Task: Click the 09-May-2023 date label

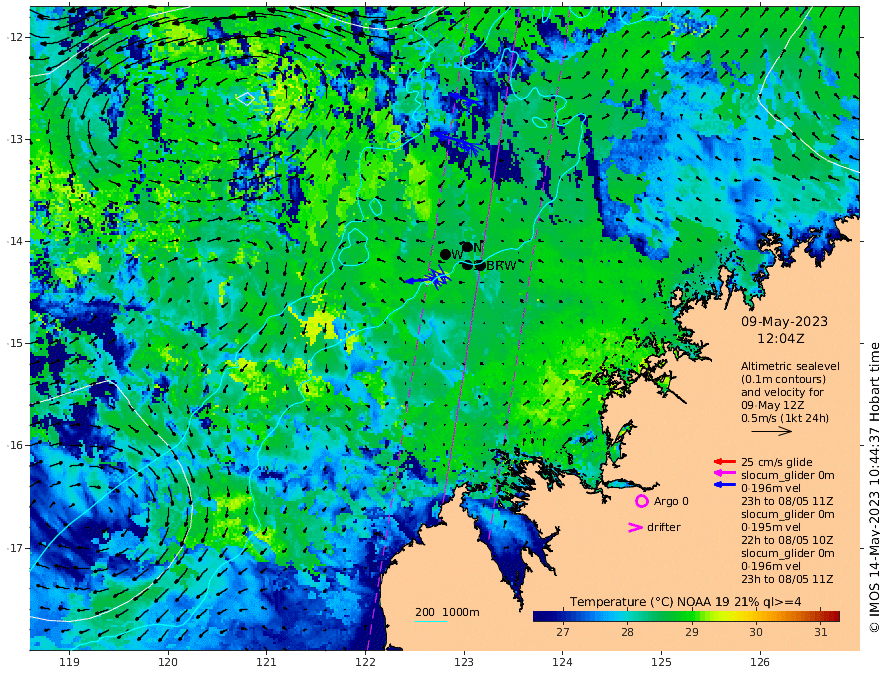Action: click(784, 321)
